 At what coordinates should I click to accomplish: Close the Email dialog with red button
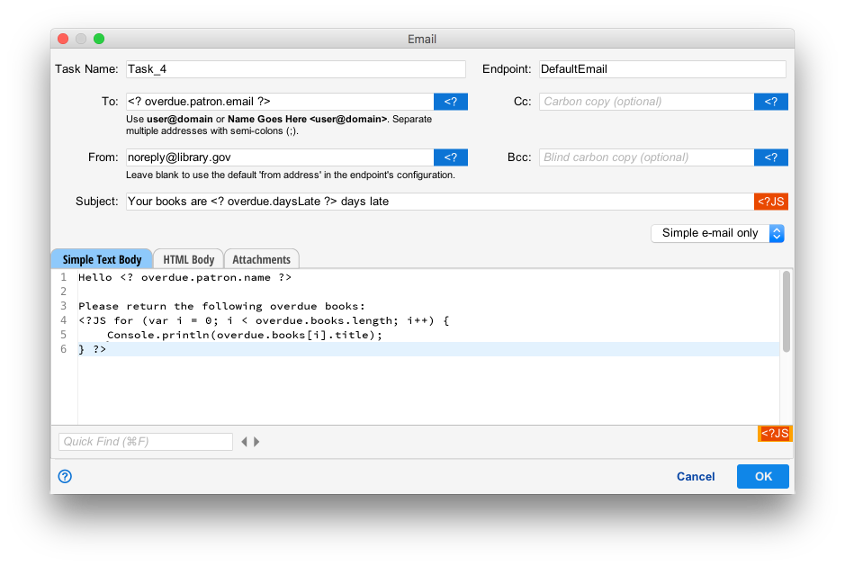point(63,39)
